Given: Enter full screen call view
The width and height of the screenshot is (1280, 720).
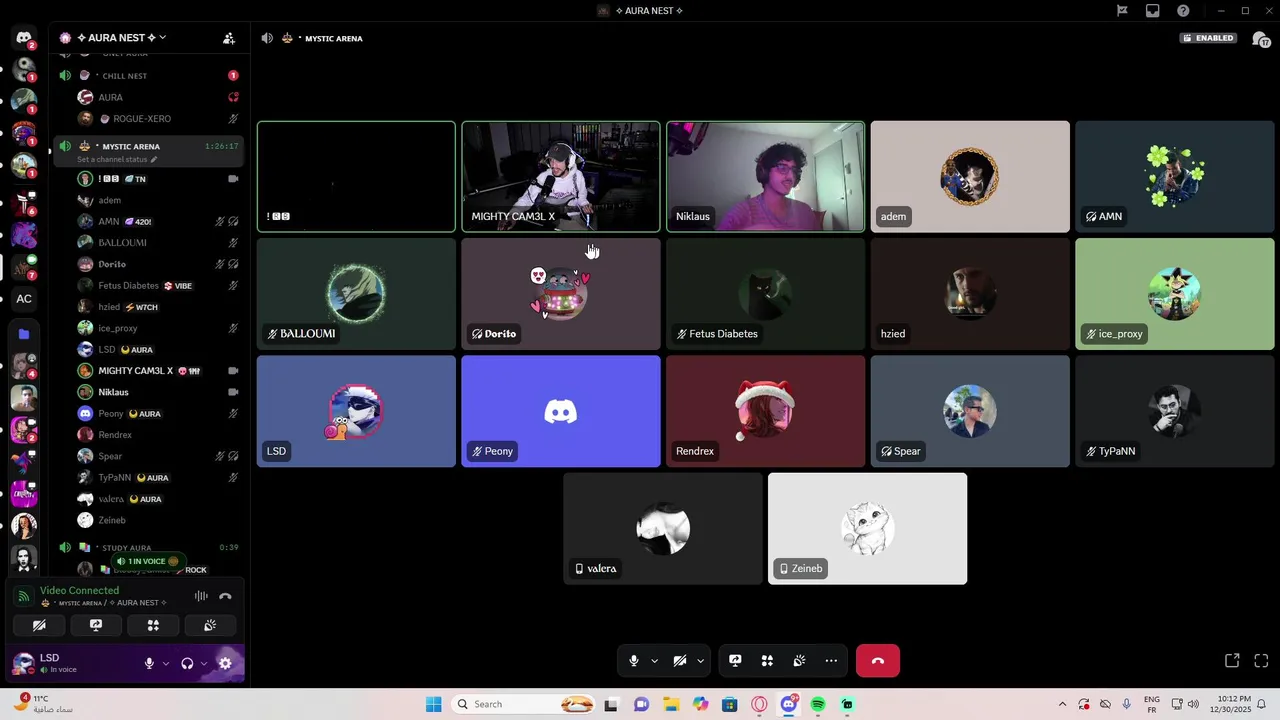Looking at the screenshot, I should click(x=1261, y=661).
